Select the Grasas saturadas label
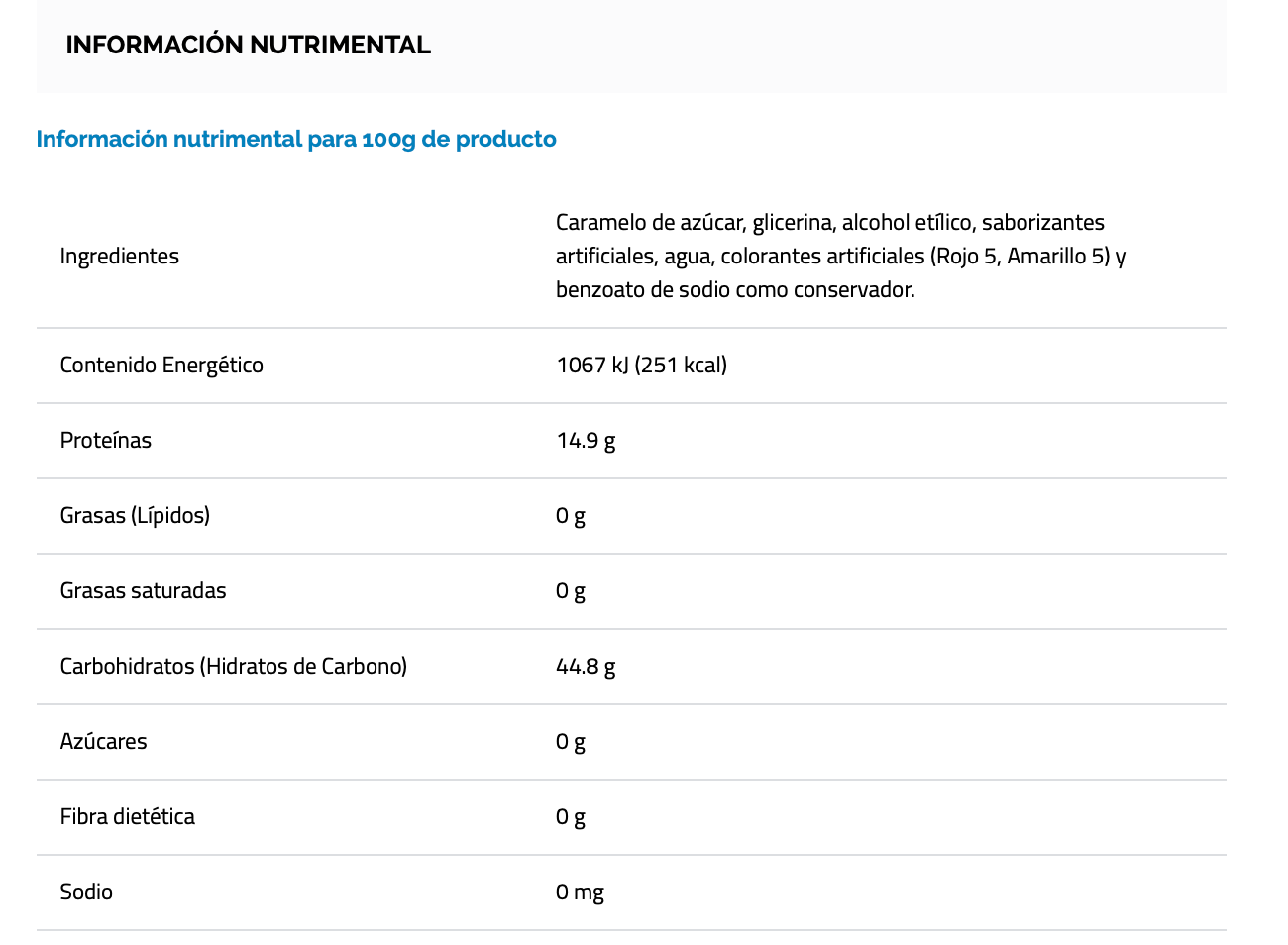1288x945 pixels. 143,590
